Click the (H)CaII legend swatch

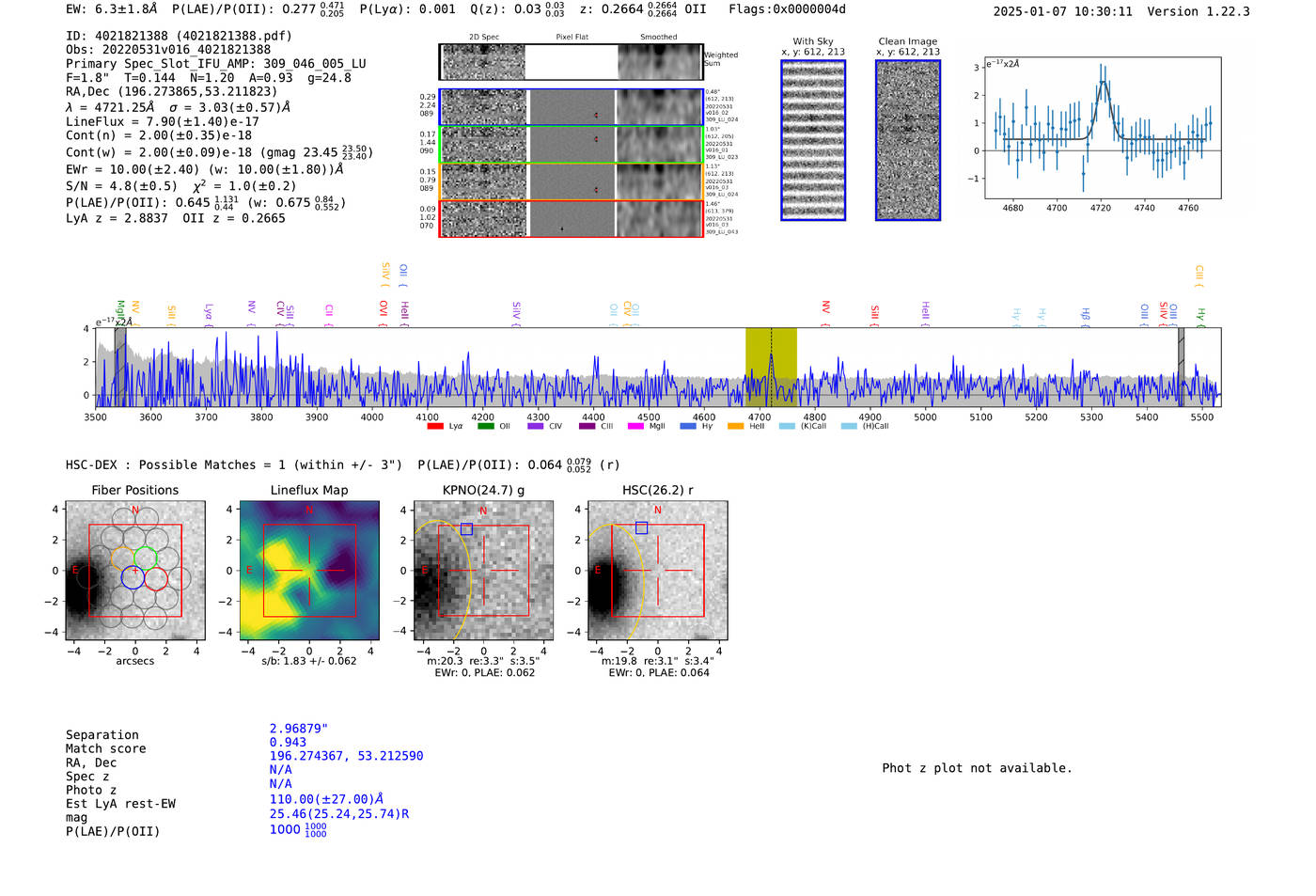[849, 426]
